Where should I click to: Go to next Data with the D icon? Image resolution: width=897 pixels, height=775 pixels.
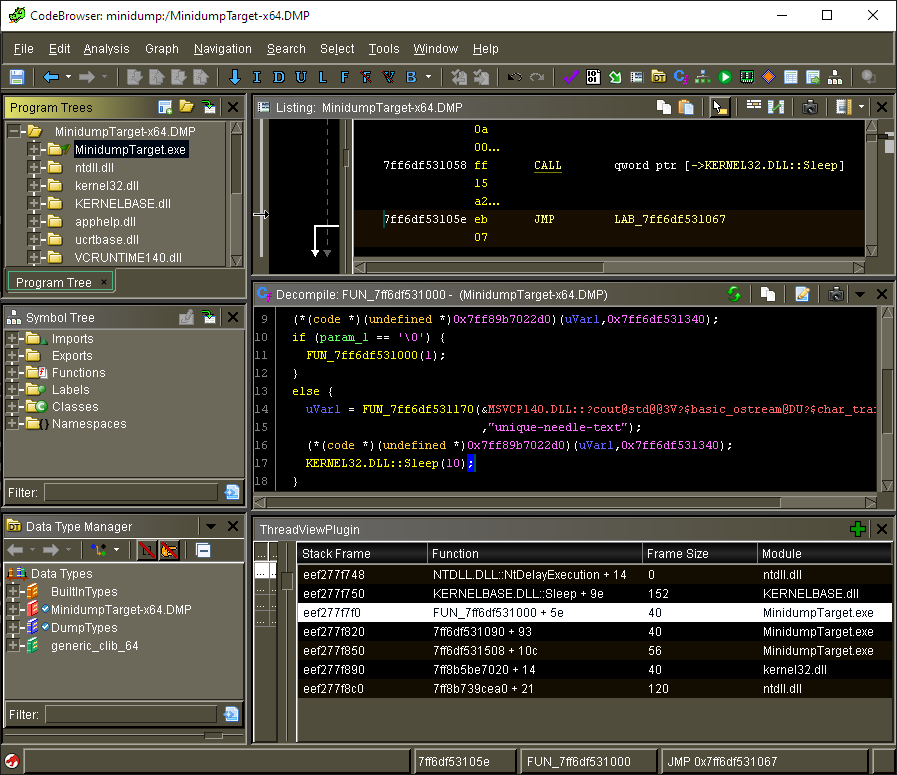279,77
